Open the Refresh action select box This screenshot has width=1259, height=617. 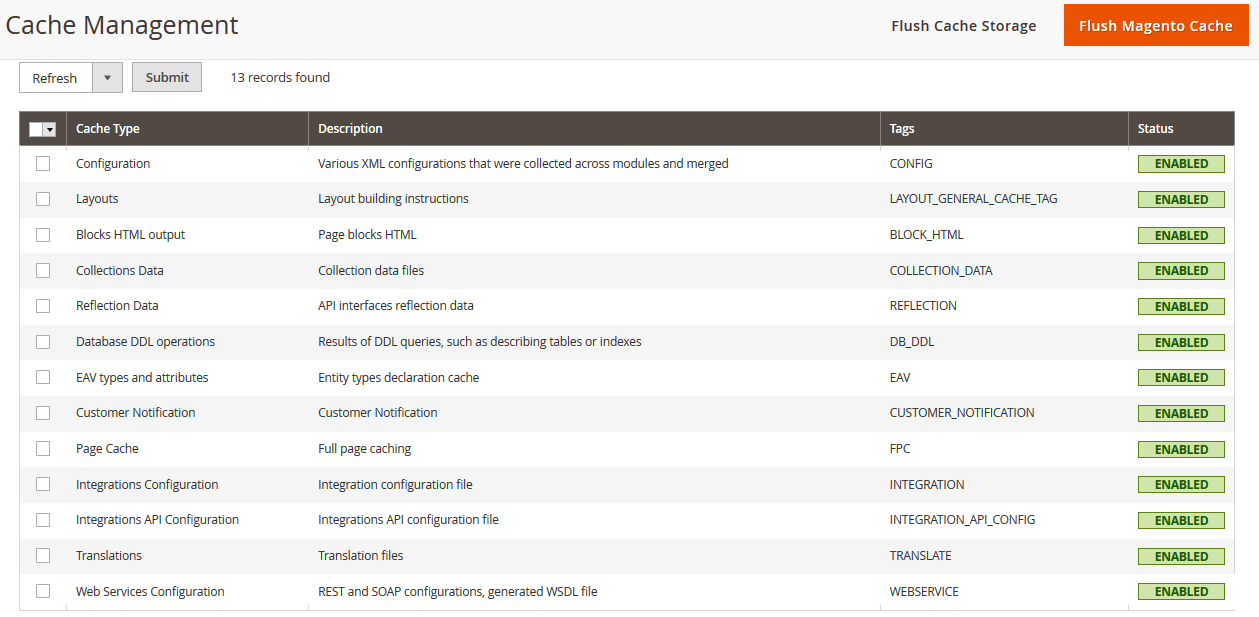pyautogui.click(x=71, y=77)
